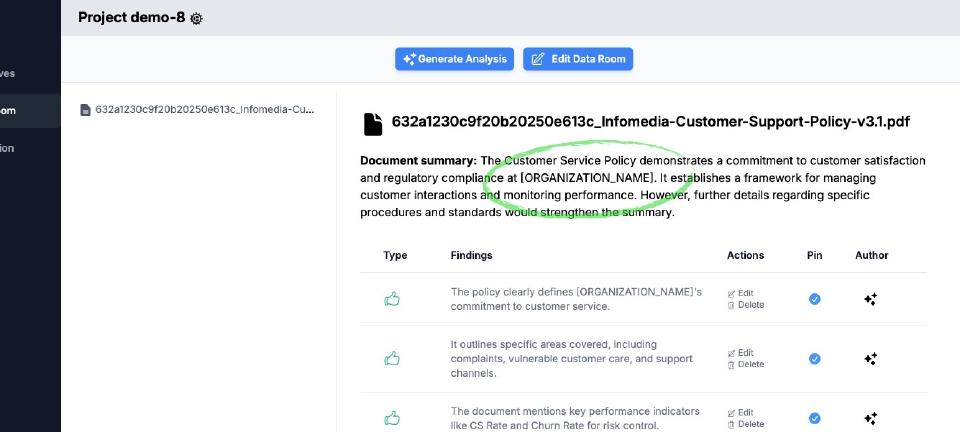This screenshot has width=960, height=432.
Task: Click thumbs-up icon for the specific areas covered finding
Action: pyautogui.click(x=392, y=359)
